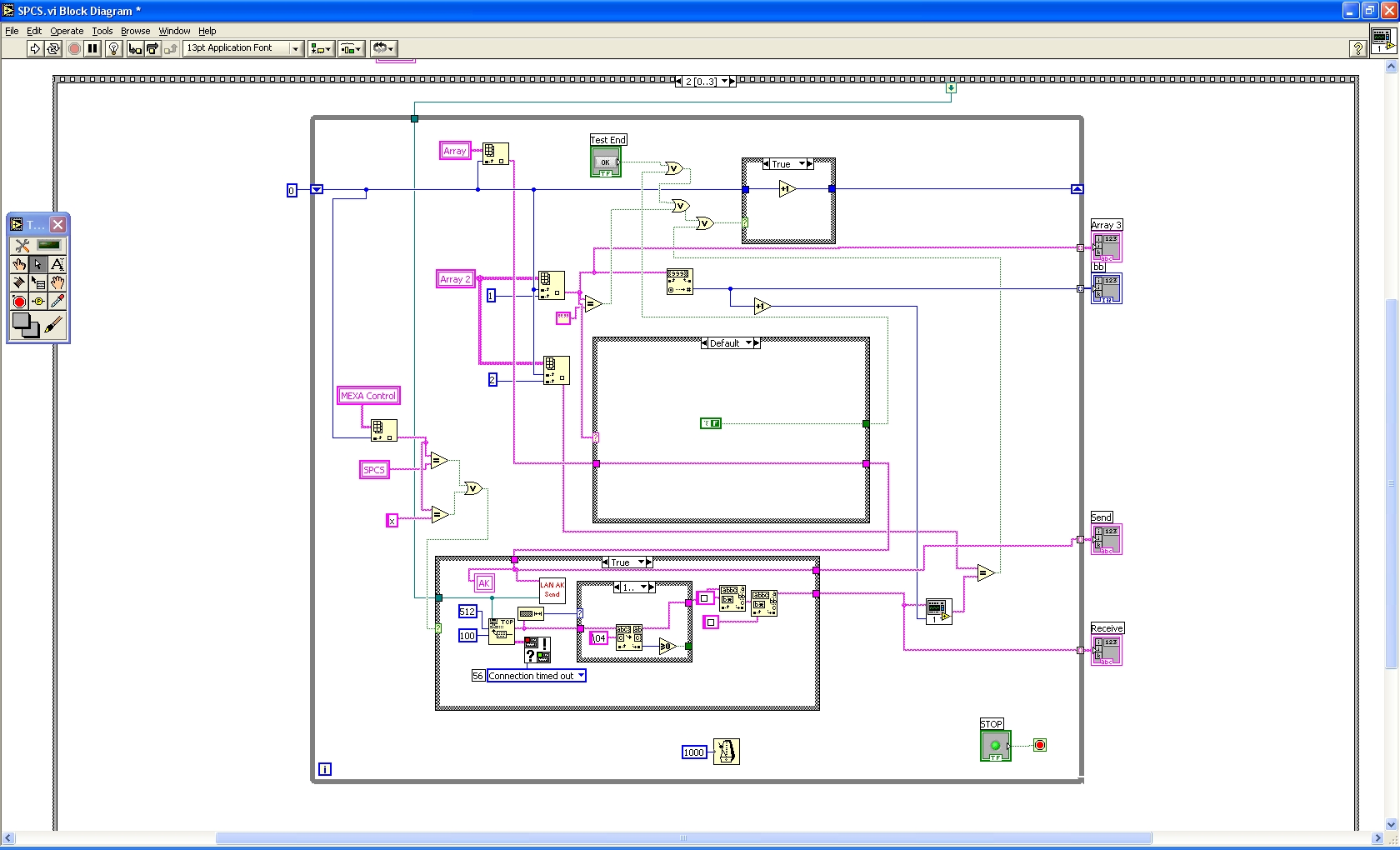Toggle the Highlight Execution light bulb
This screenshot has width=1400, height=850.
click(x=114, y=49)
